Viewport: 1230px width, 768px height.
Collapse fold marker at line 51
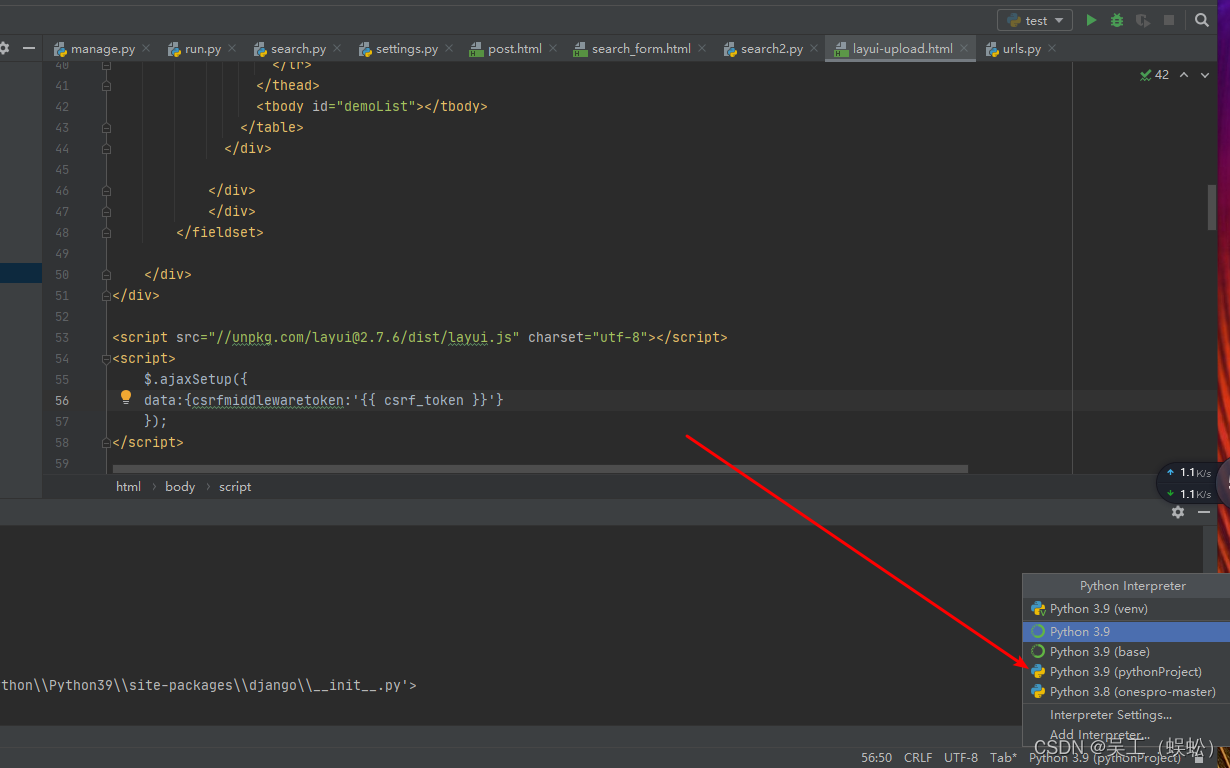tap(106, 295)
